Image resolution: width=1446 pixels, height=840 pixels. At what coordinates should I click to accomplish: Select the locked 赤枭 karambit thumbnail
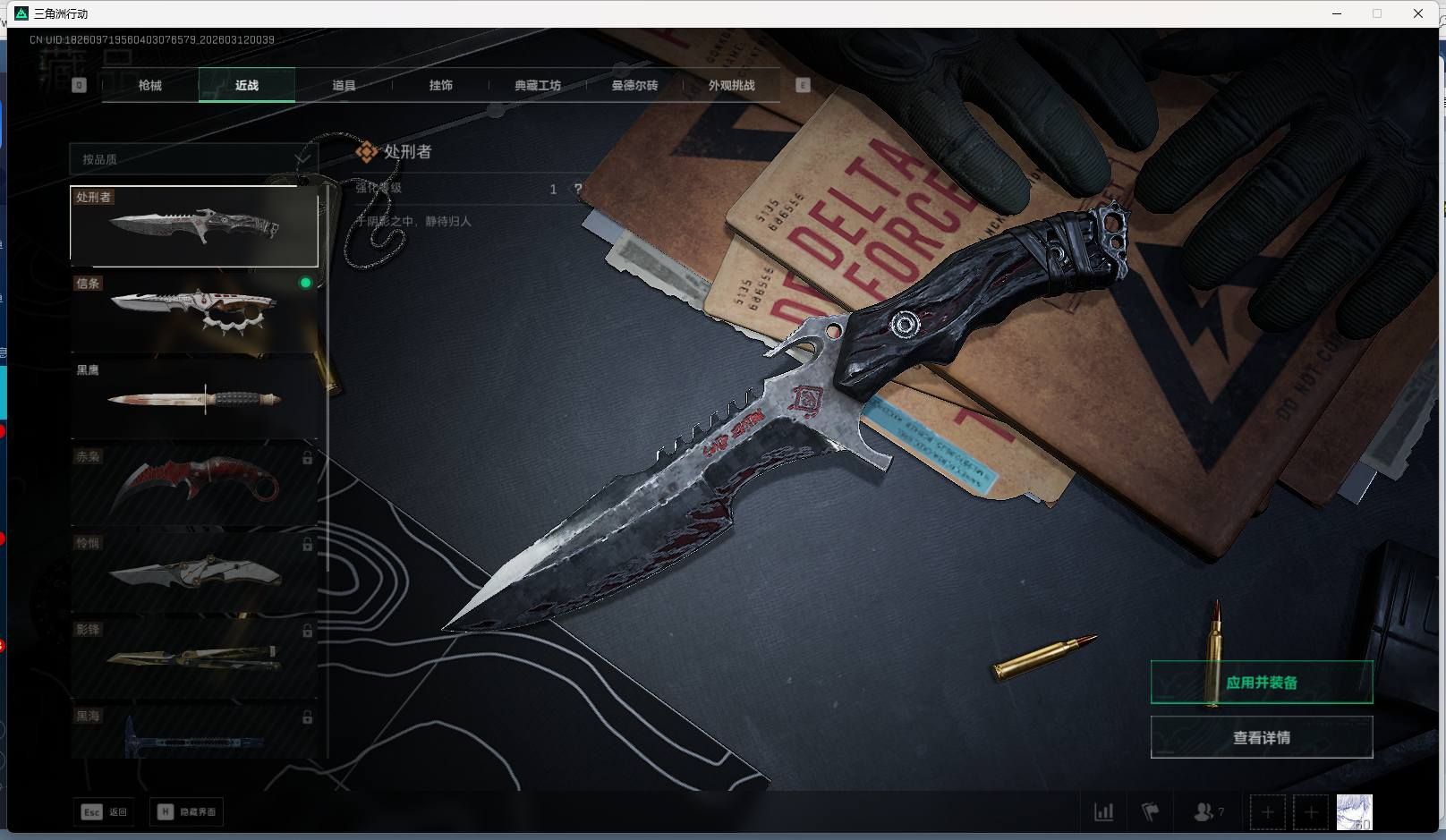coord(194,486)
